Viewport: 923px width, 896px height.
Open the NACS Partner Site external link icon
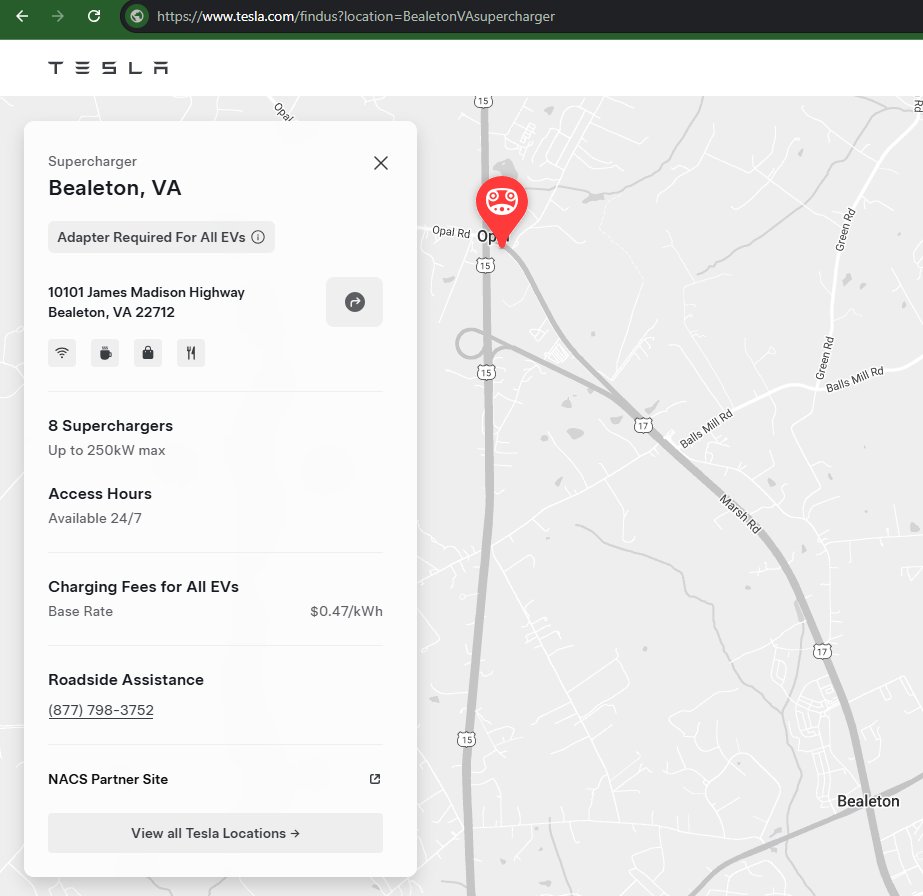[375, 779]
